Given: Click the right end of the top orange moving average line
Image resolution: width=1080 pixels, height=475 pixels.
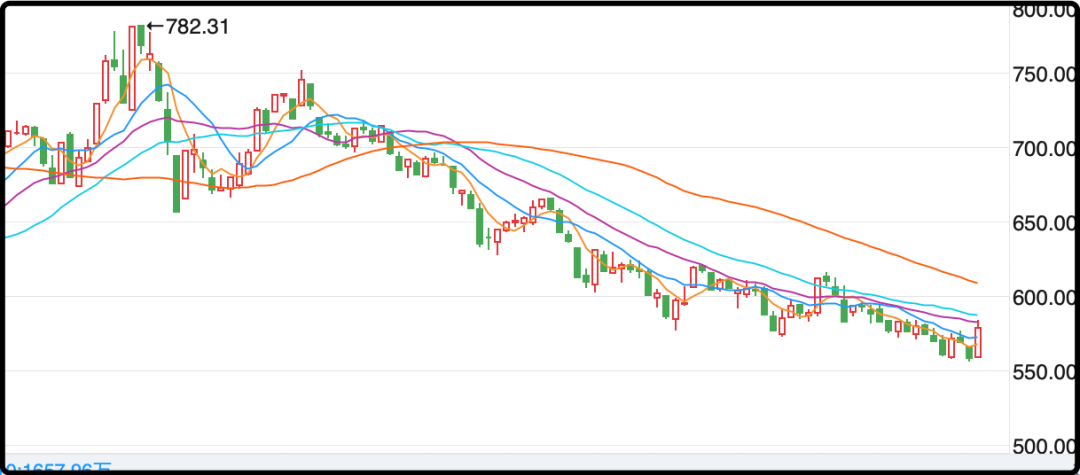Looking at the screenshot, I should pos(975,282).
